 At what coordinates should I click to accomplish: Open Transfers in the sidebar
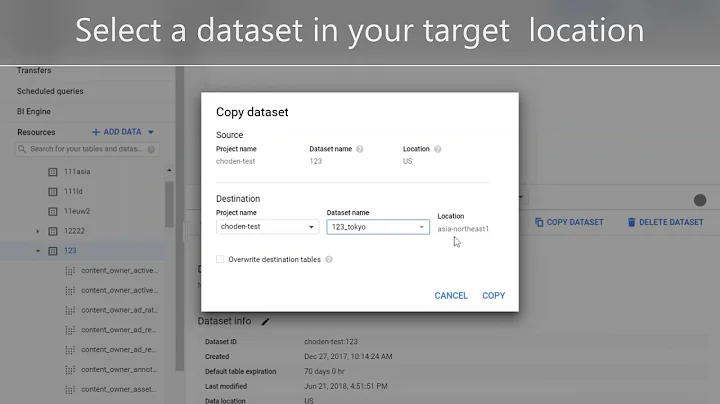tap(34, 70)
